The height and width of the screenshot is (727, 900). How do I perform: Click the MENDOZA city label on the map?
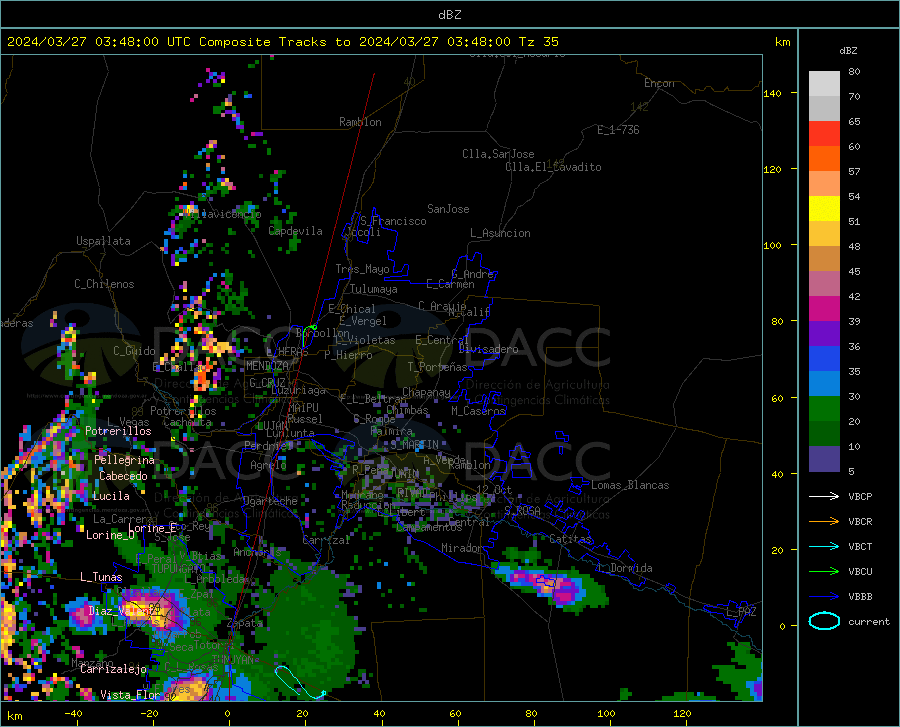pos(267,365)
